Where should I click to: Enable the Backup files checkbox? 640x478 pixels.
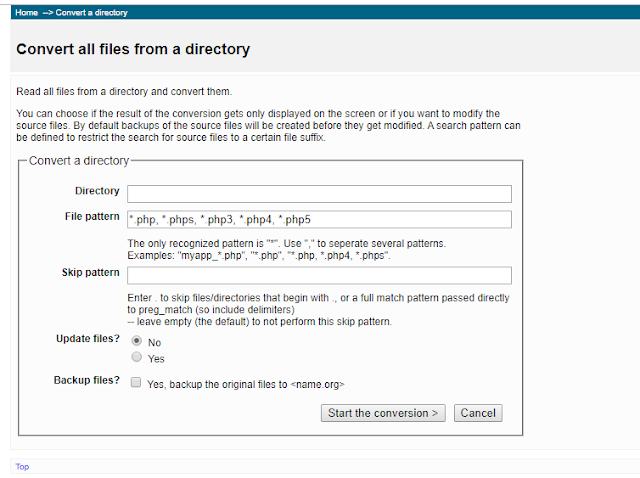point(136,382)
